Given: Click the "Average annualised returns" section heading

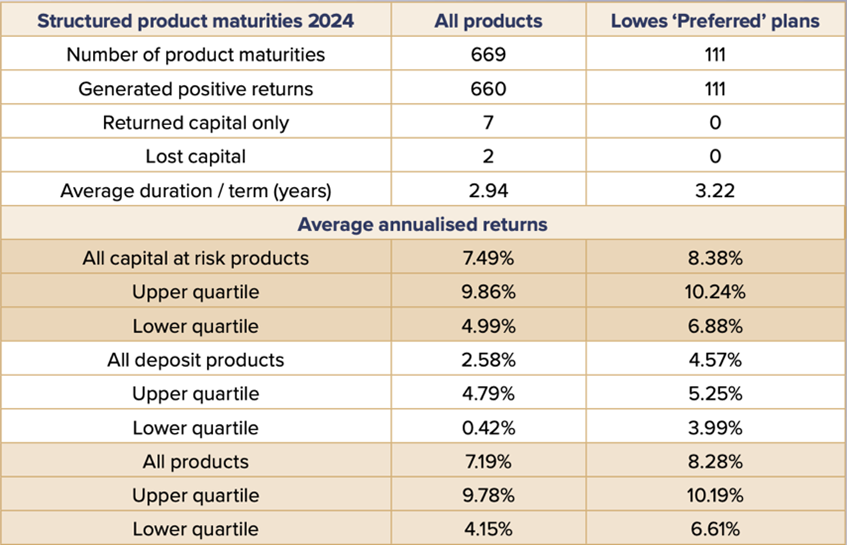Looking at the screenshot, I should tap(423, 225).
